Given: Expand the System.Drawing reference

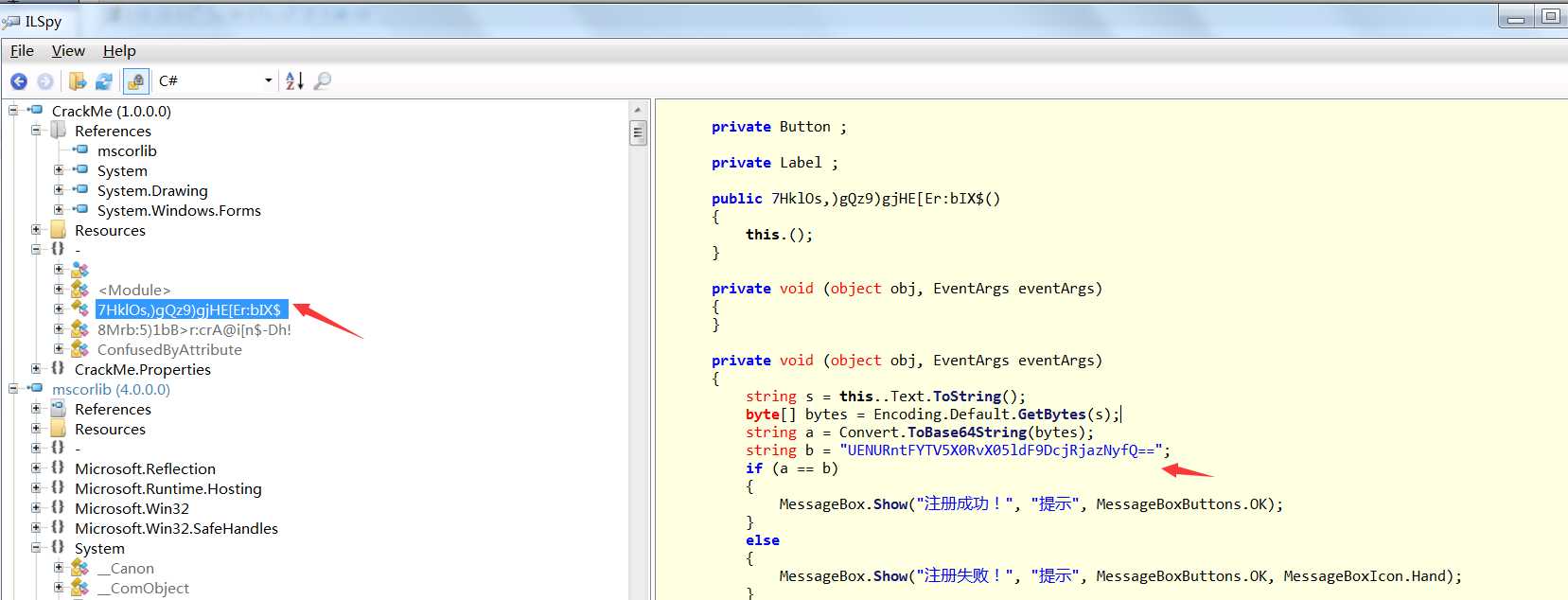Looking at the screenshot, I should (59, 190).
